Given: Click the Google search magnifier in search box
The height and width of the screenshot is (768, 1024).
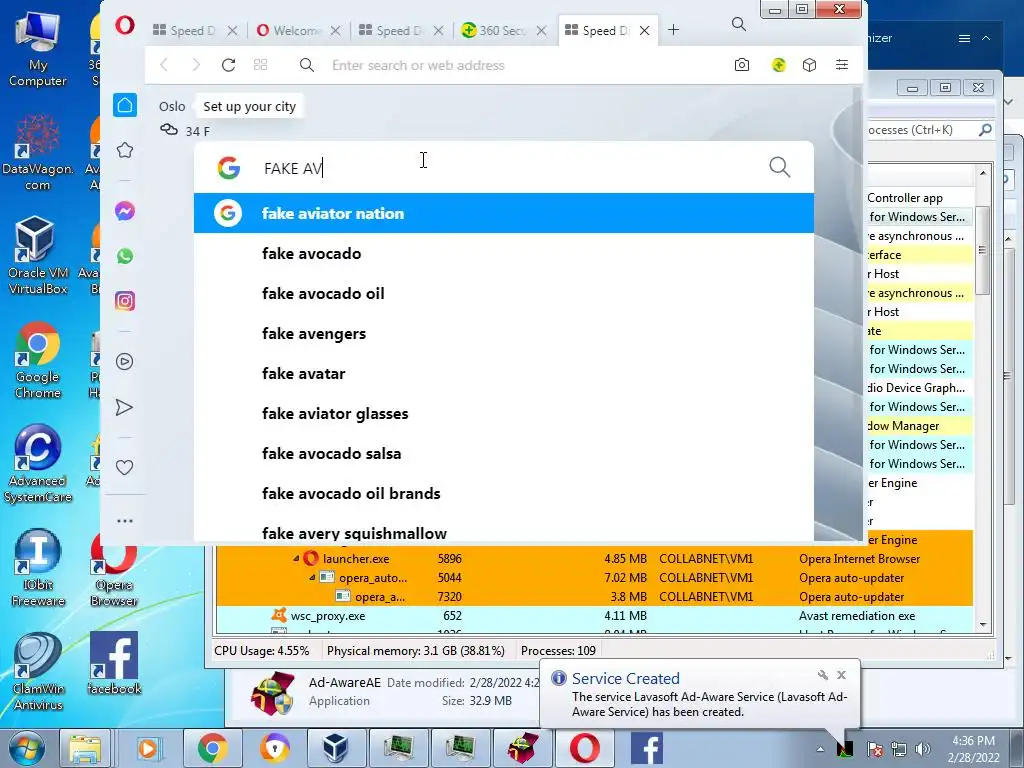Looking at the screenshot, I should [x=780, y=167].
